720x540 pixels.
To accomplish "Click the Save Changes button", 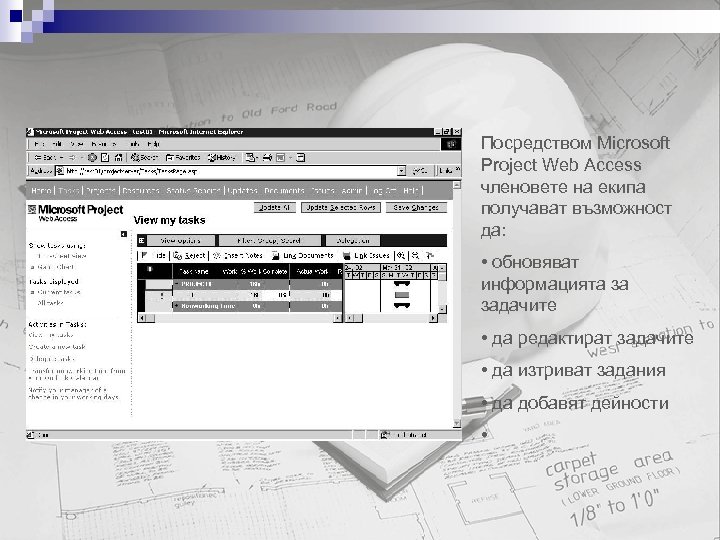I will (x=416, y=208).
